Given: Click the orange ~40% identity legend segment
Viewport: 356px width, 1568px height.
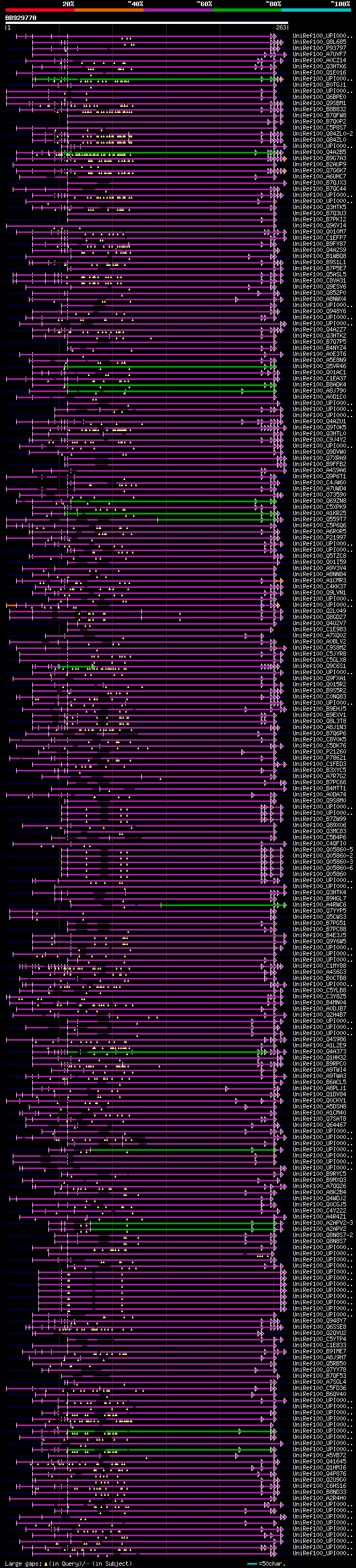Looking at the screenshot, I should pos(109,11).
